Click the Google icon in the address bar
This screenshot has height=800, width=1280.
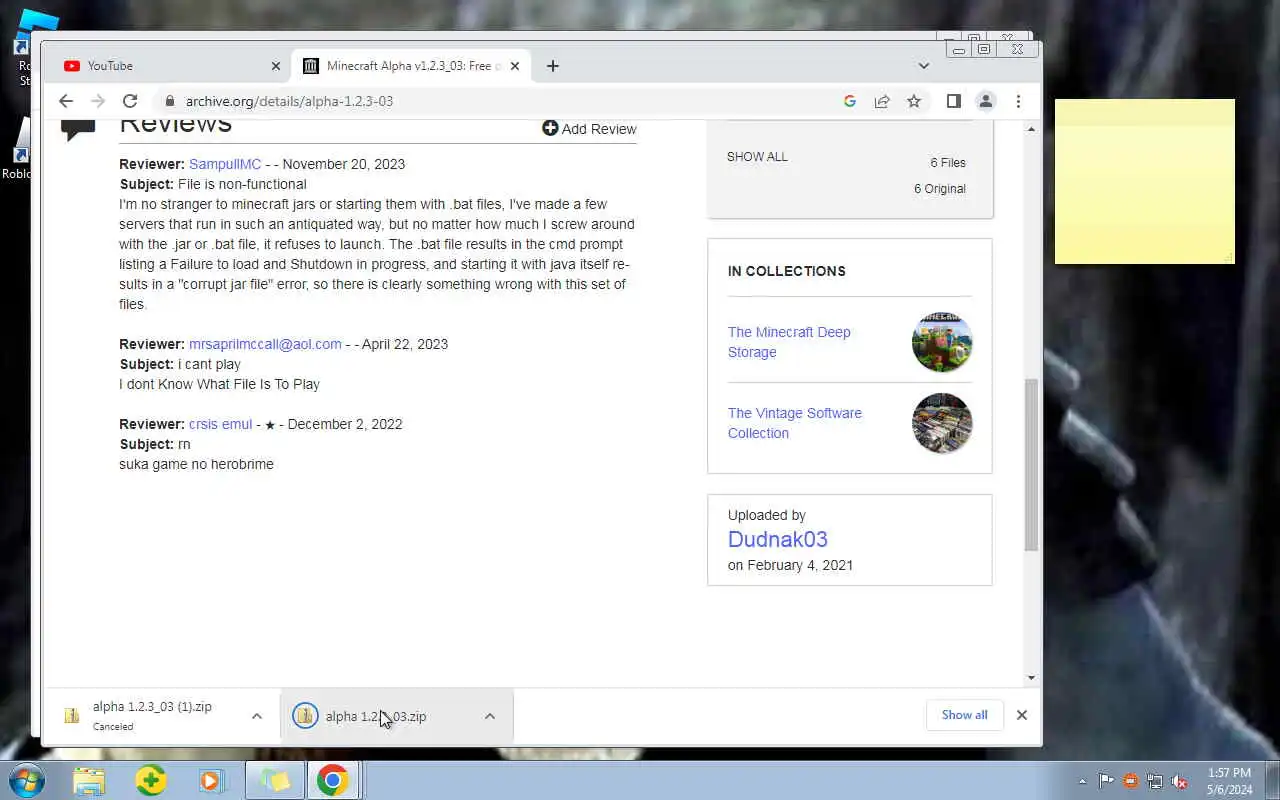(850, 101)
